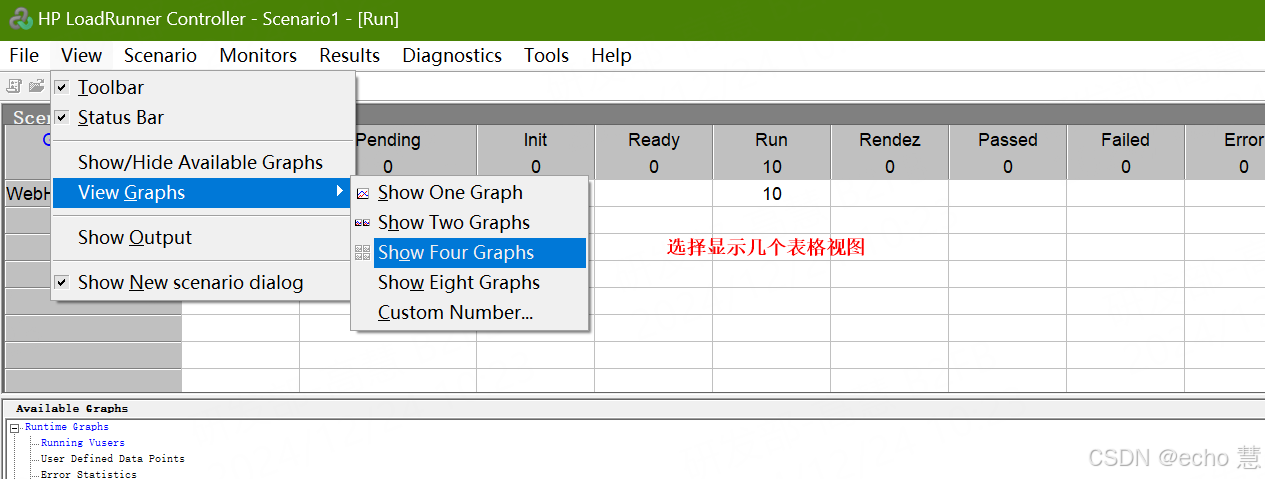Click the Available Graphs panel title
Screen dimensions: 1265x479
(72, 409)
